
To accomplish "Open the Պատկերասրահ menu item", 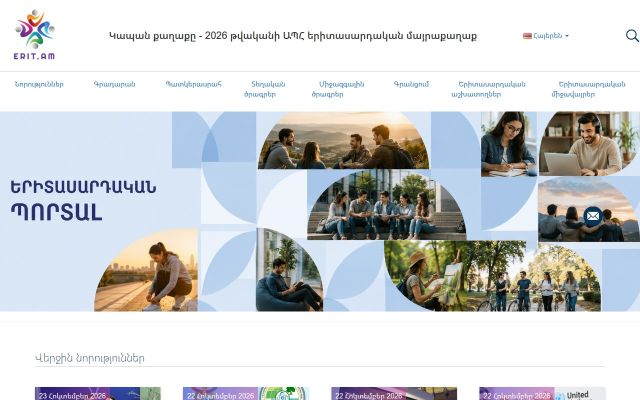I will [x=193, y=84].
